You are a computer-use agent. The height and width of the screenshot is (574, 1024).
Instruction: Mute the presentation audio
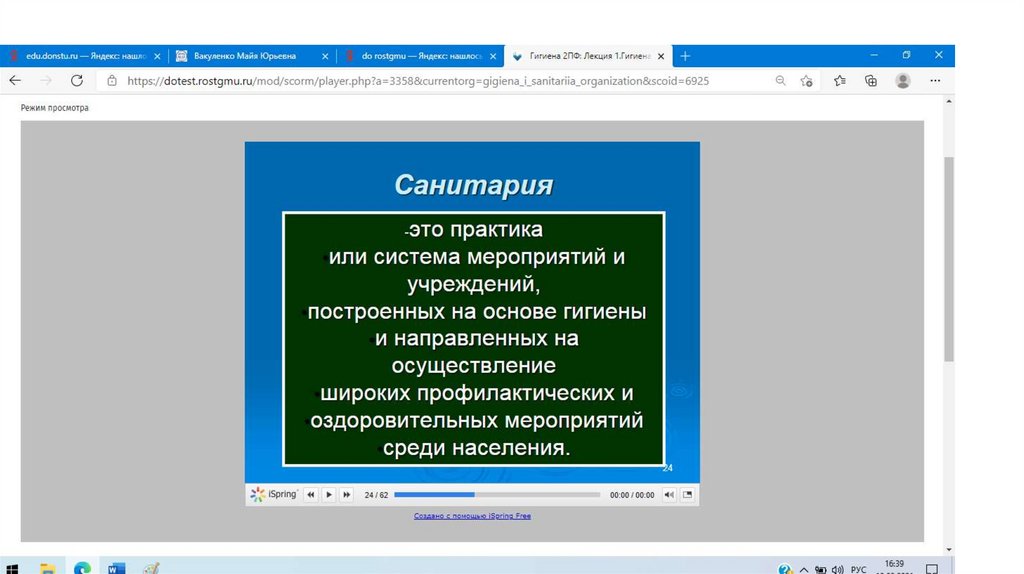[x=669, y=495]
